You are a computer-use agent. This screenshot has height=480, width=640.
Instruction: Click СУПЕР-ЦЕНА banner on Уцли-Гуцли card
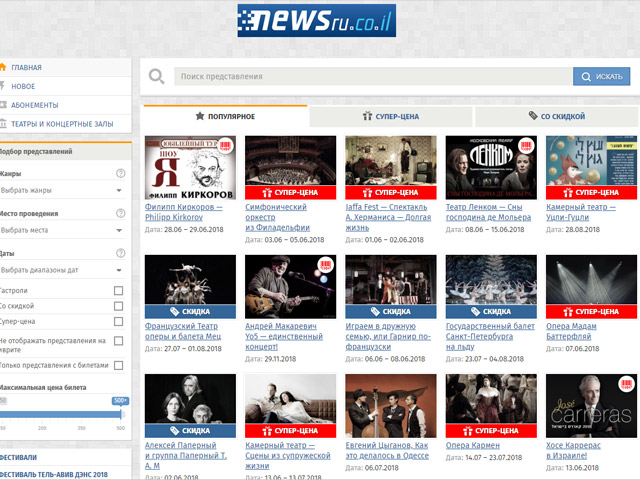pyautogui.click(x=591, y=193)
